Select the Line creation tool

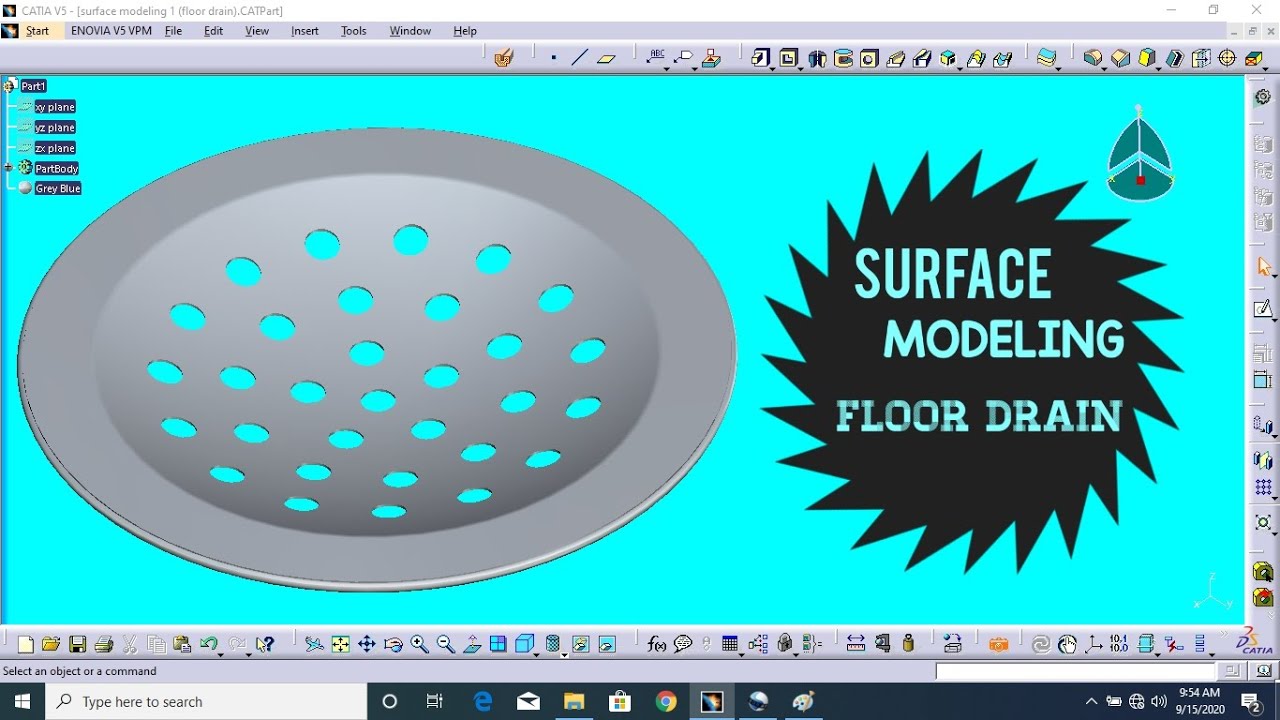tap(580, 58)
